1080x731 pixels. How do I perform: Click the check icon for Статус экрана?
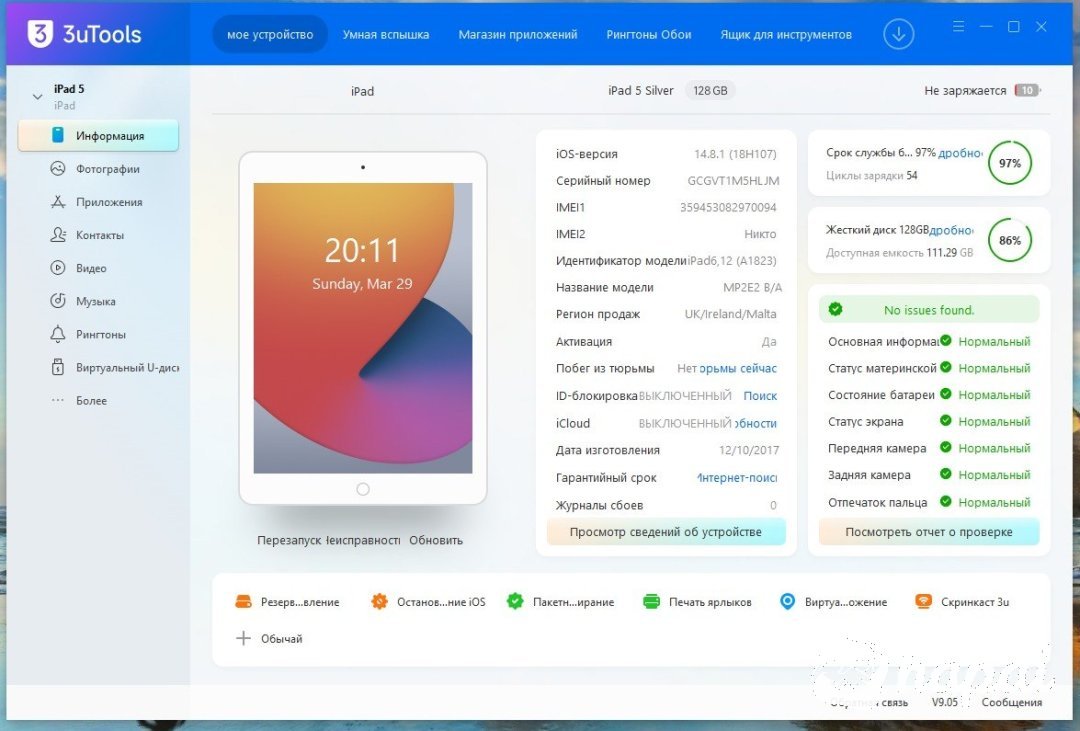tap(946, 420)
